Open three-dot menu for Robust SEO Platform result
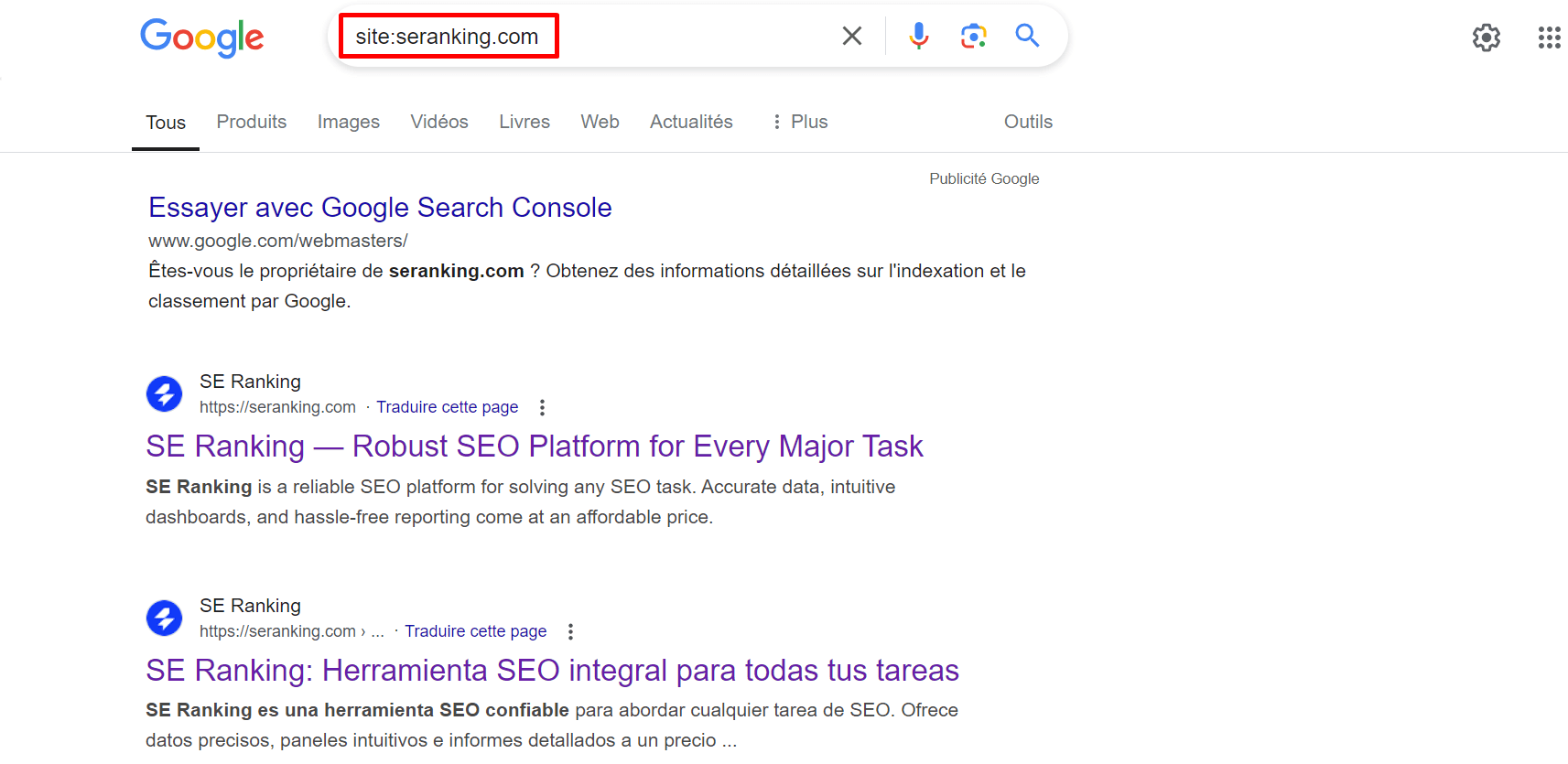 click(x=542, y=407)
